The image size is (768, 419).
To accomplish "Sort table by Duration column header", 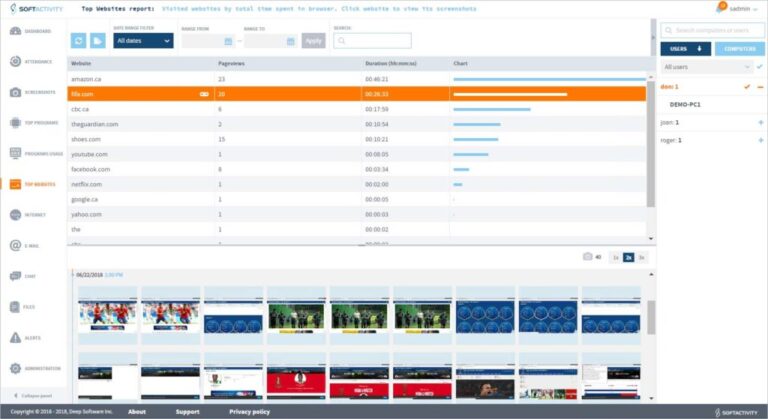I will (x=391, y=63).
